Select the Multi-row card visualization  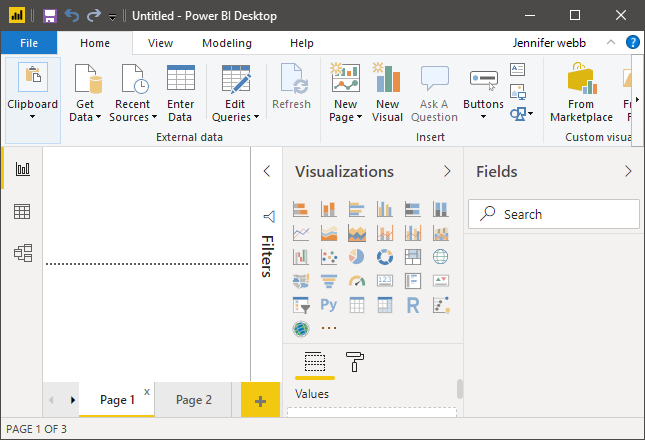coord(413,281)
